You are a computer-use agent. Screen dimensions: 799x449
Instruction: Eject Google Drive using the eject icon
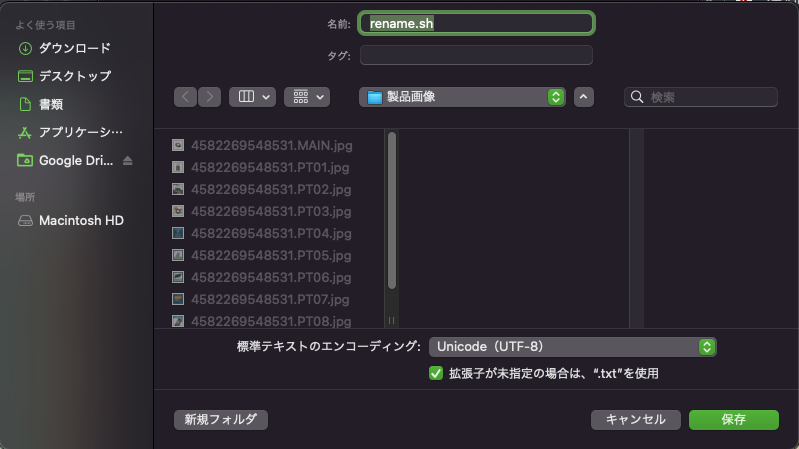coord(127,161)
